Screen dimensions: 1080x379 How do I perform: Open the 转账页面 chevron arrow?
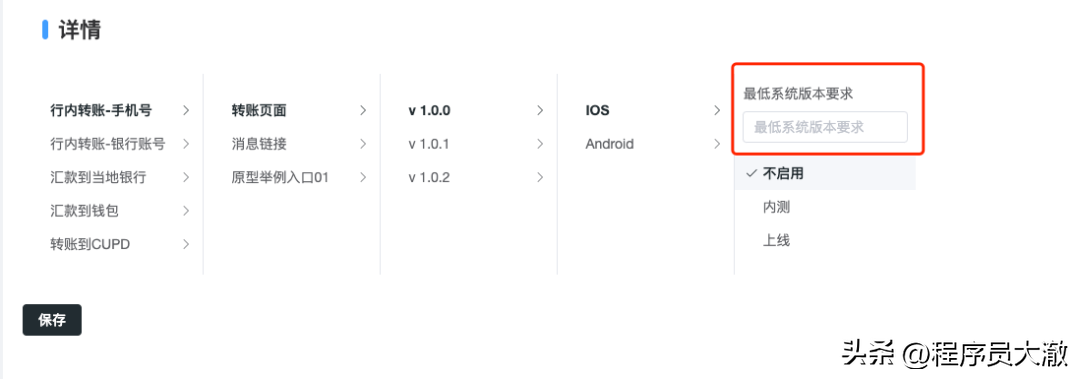[x=363, y=110]
